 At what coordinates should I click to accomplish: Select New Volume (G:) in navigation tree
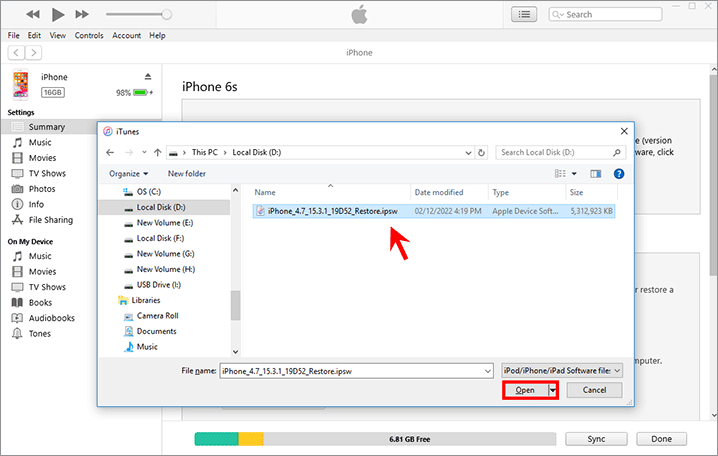[165, 254]
